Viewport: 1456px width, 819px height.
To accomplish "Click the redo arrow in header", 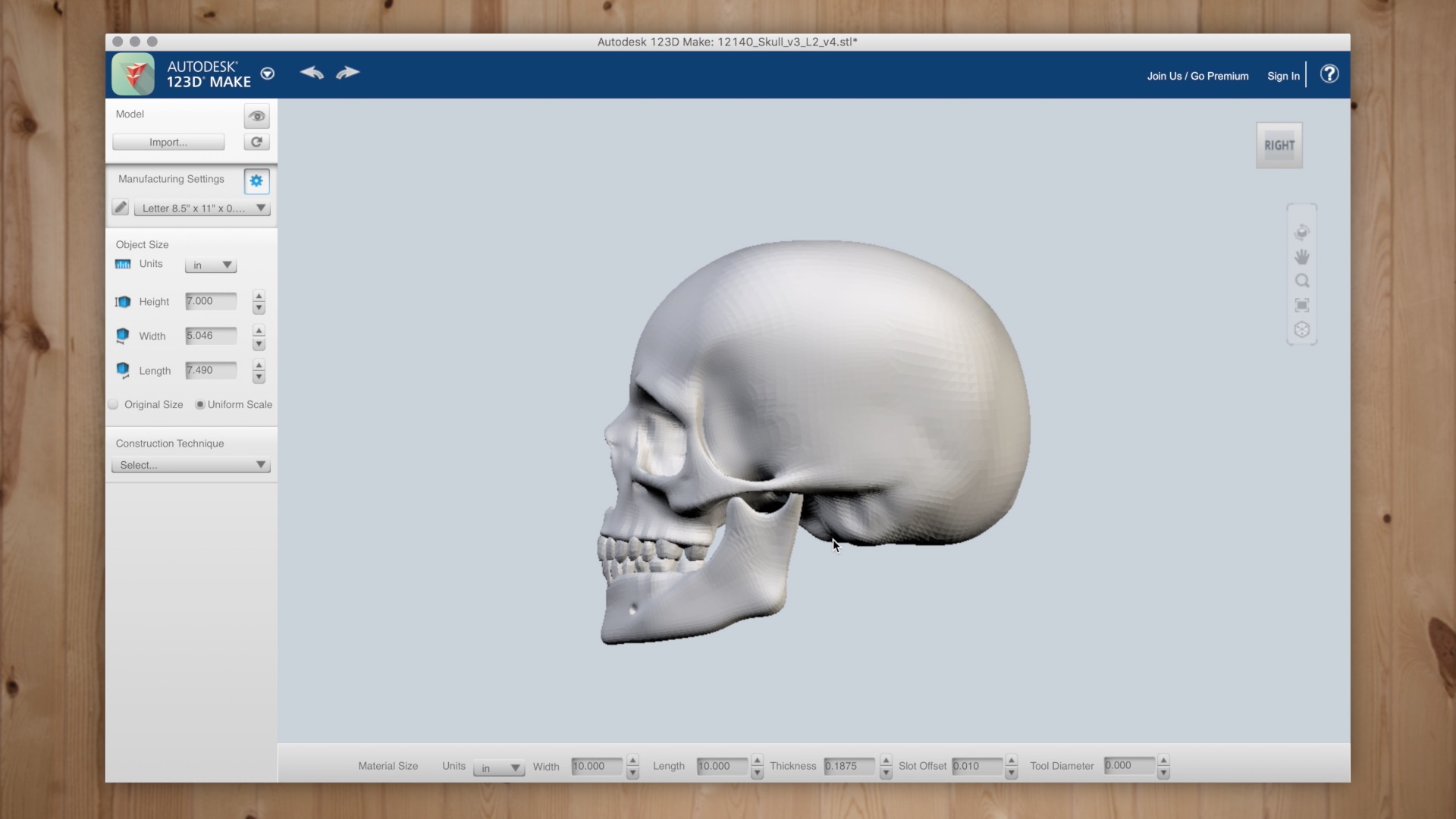I will coord(347,73).
